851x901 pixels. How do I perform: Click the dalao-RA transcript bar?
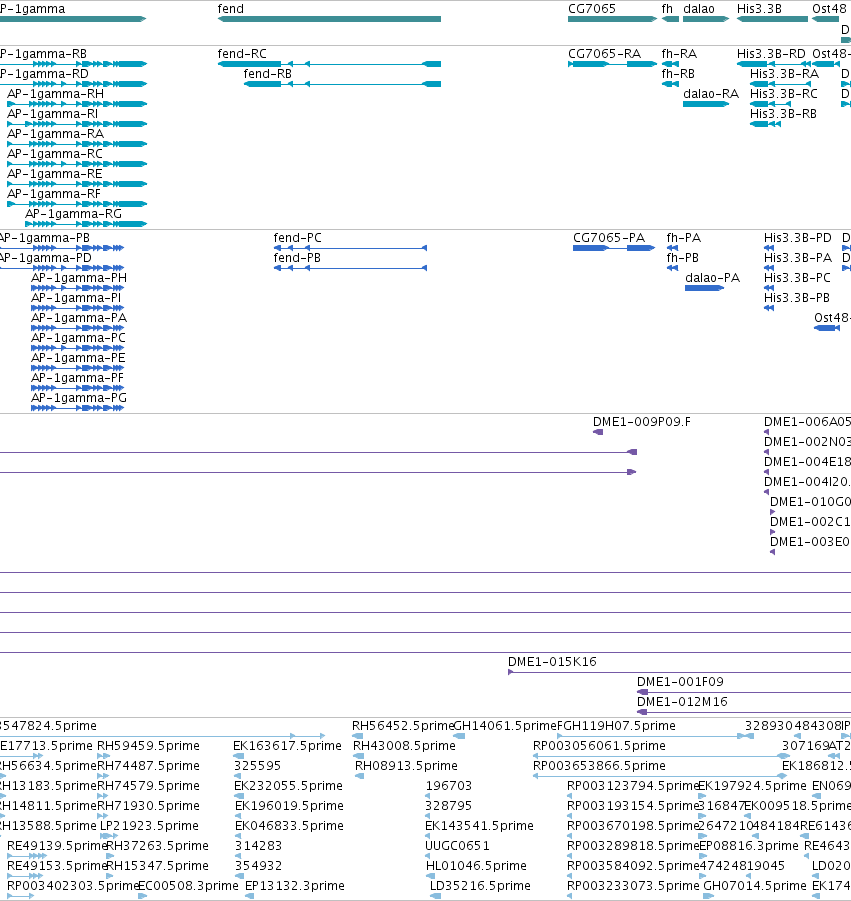point(706,104)
